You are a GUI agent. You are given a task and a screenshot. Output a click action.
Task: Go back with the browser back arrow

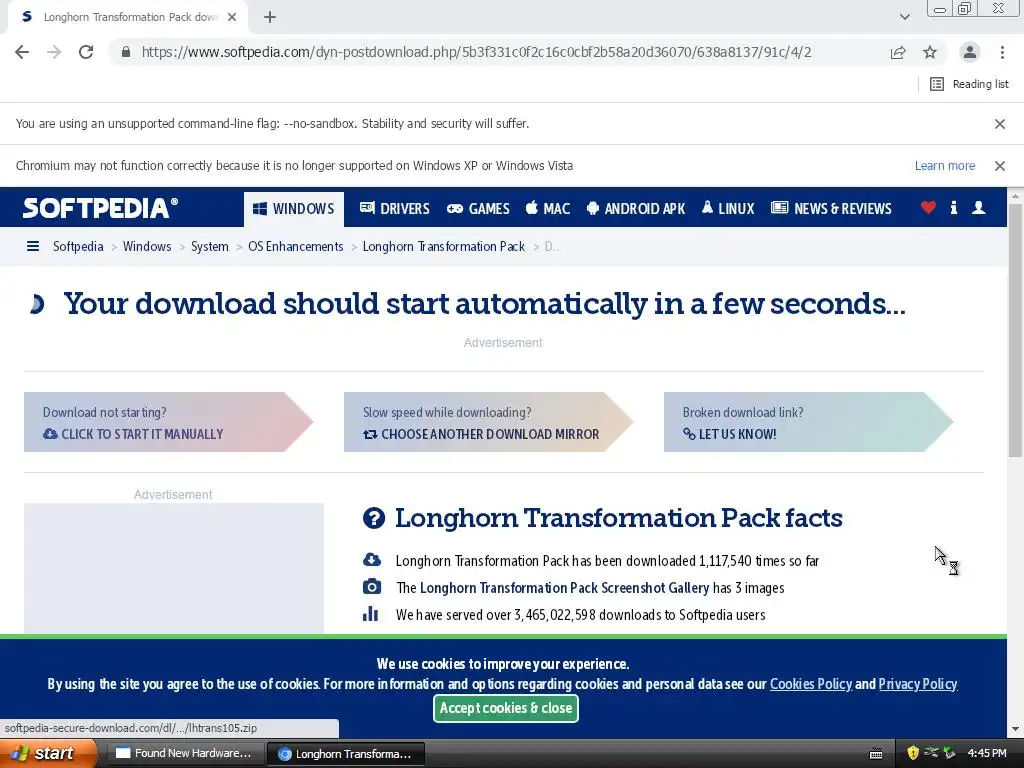pyautogui.click(x=22, y=52)
